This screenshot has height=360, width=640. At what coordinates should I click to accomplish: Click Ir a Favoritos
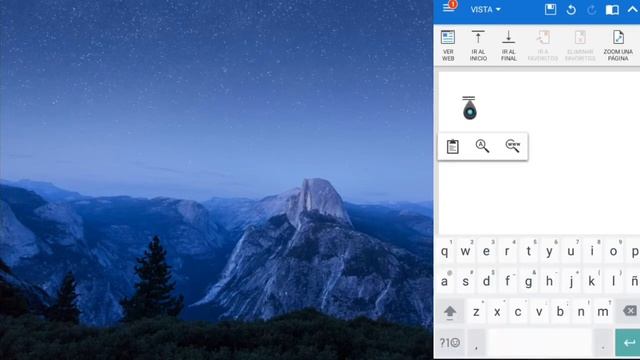pos(542,45)
